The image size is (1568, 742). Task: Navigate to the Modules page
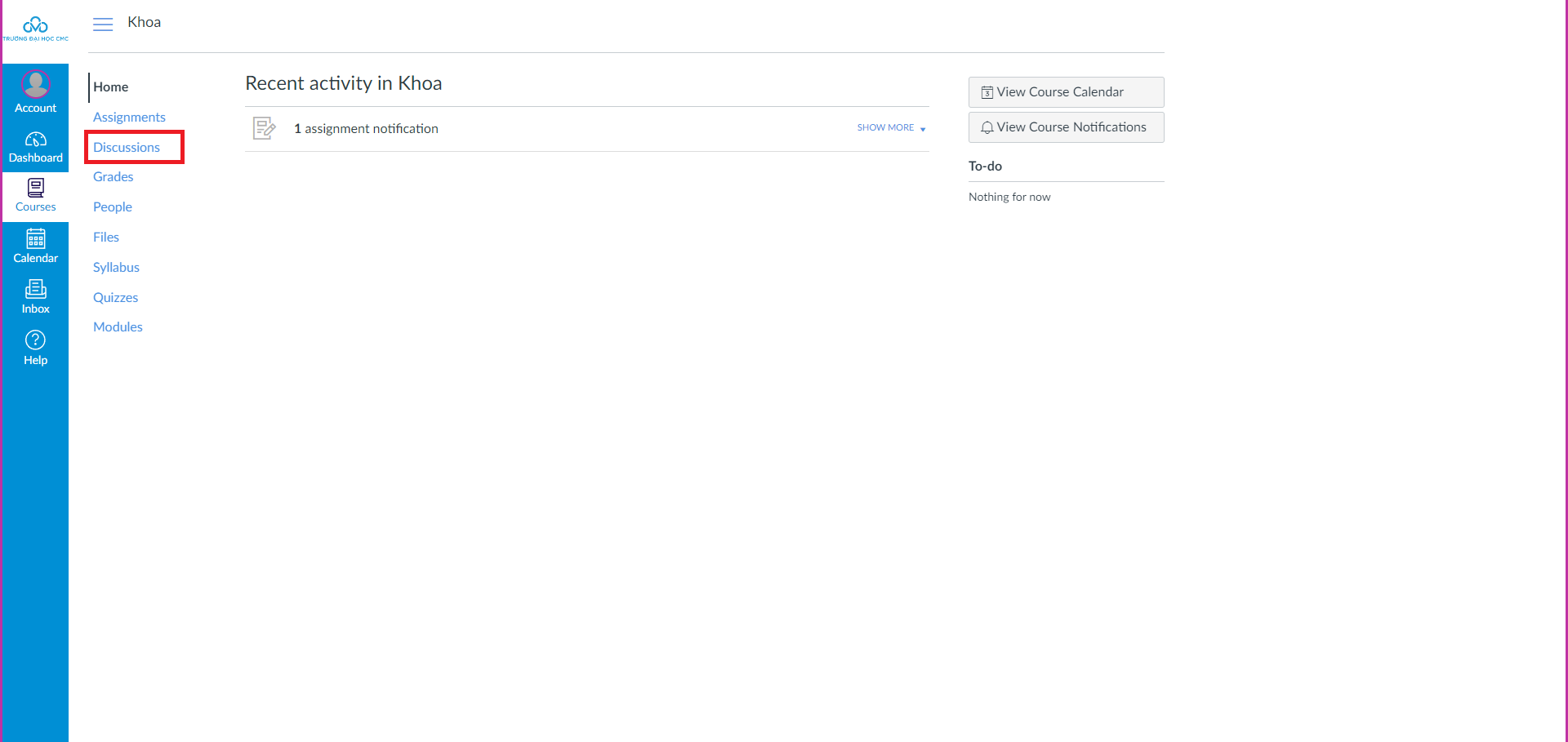tap(118, 327)
